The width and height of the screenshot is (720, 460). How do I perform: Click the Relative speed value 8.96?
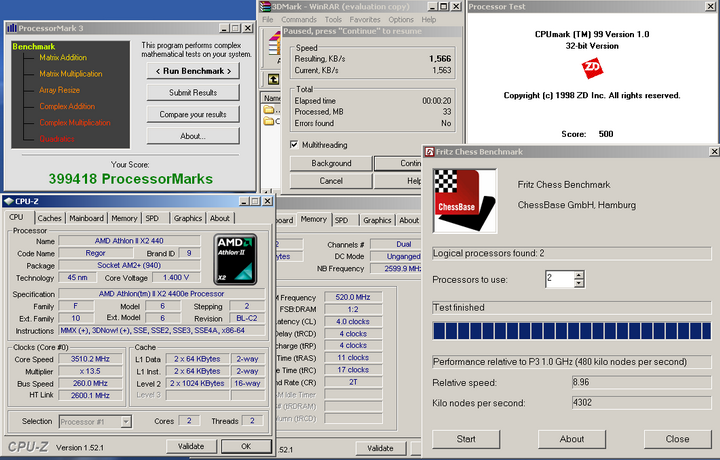coord(641,382)
